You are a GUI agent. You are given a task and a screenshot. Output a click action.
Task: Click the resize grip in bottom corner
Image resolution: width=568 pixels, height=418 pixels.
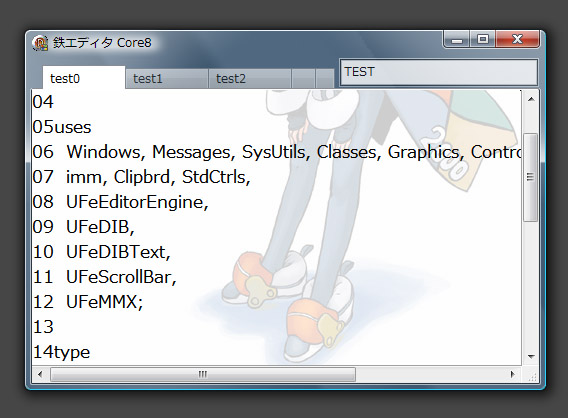coord(531,376)
